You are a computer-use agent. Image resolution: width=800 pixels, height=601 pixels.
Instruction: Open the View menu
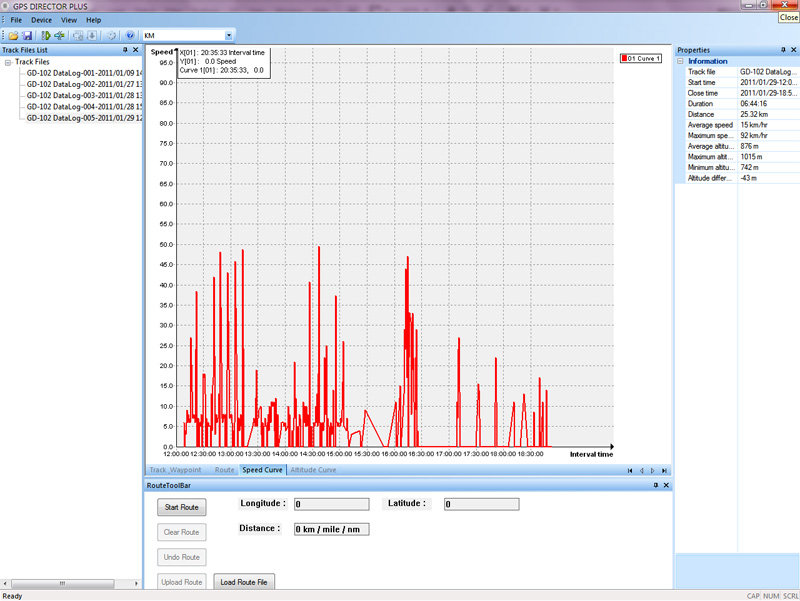click(x=69, y=20)
